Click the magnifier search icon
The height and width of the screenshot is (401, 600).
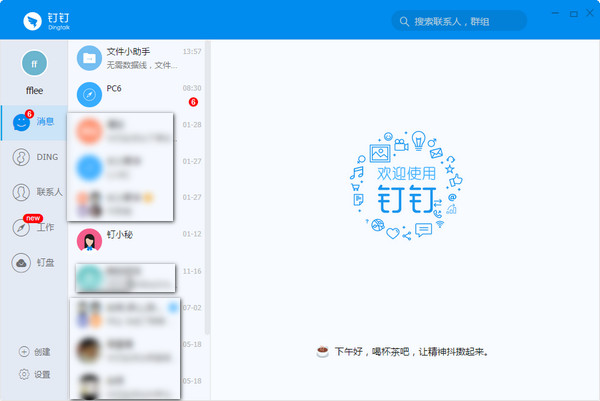pos(404,21)
